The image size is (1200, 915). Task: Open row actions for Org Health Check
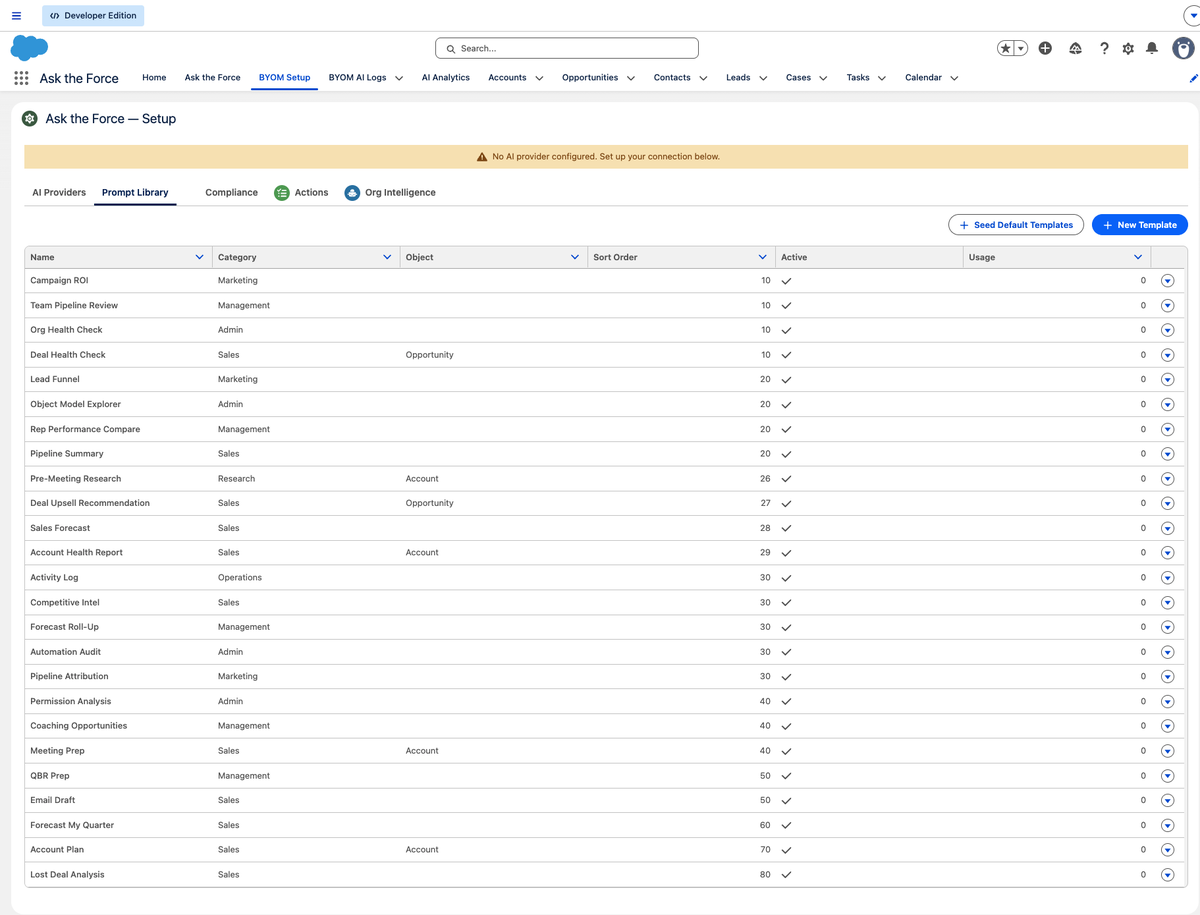click(x=1167, y=330)
